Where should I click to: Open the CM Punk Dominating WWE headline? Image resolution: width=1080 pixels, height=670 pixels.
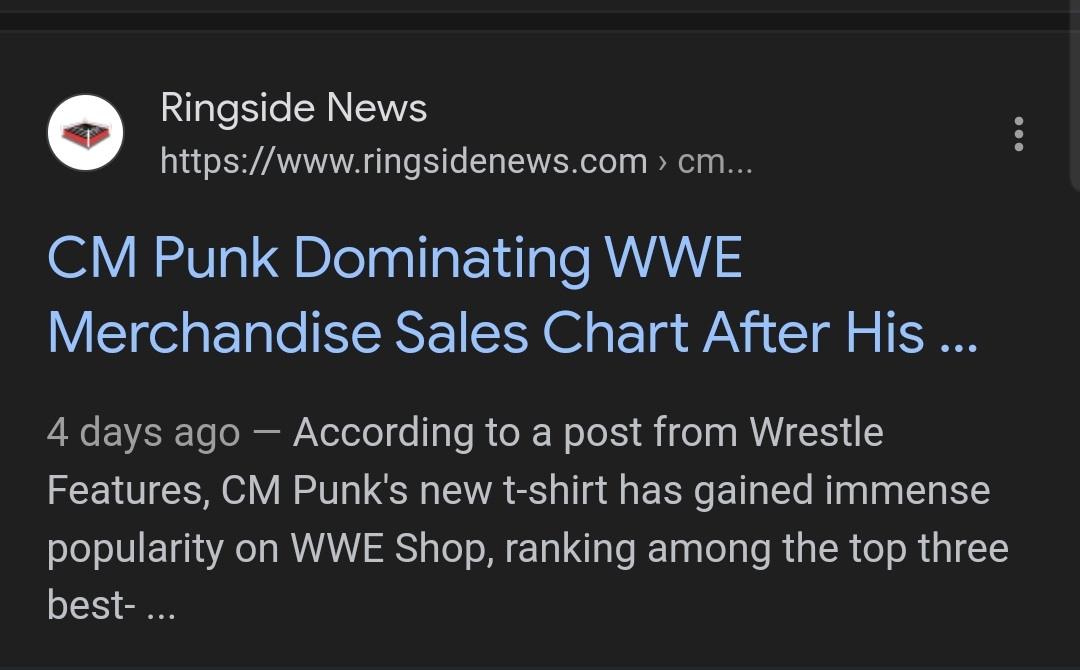point(394,258)
